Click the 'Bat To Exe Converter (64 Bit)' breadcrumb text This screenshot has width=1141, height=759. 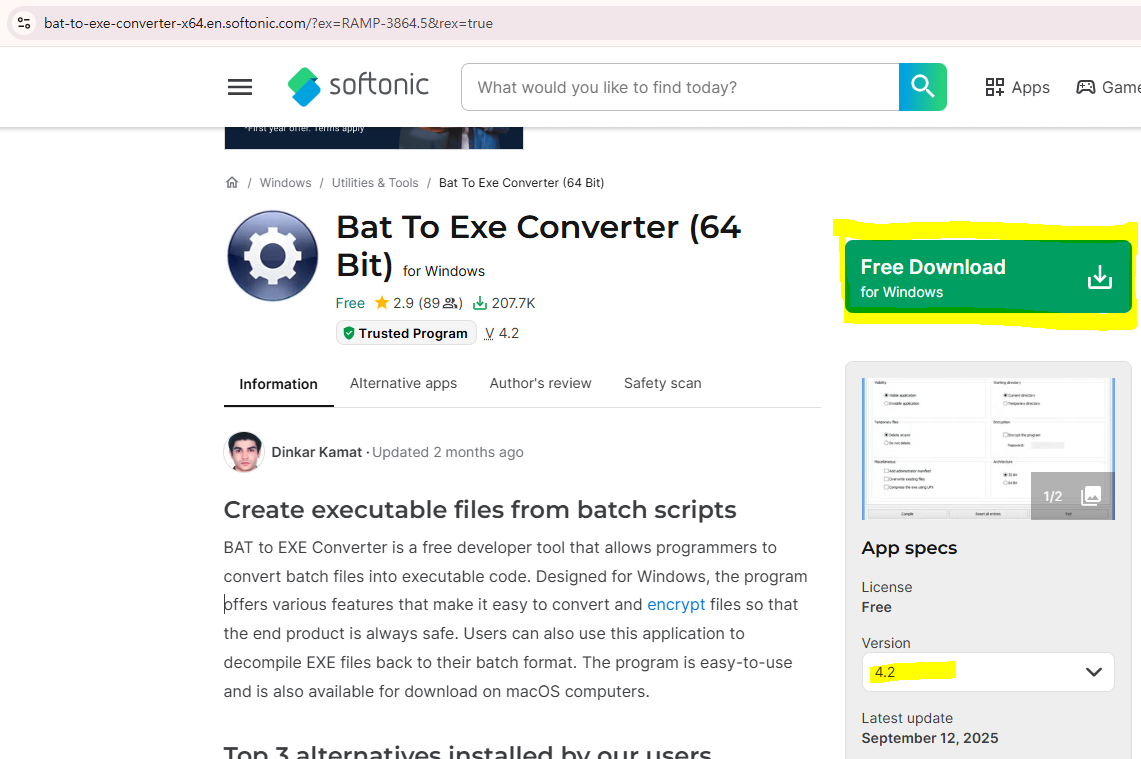tap(521, 183)
